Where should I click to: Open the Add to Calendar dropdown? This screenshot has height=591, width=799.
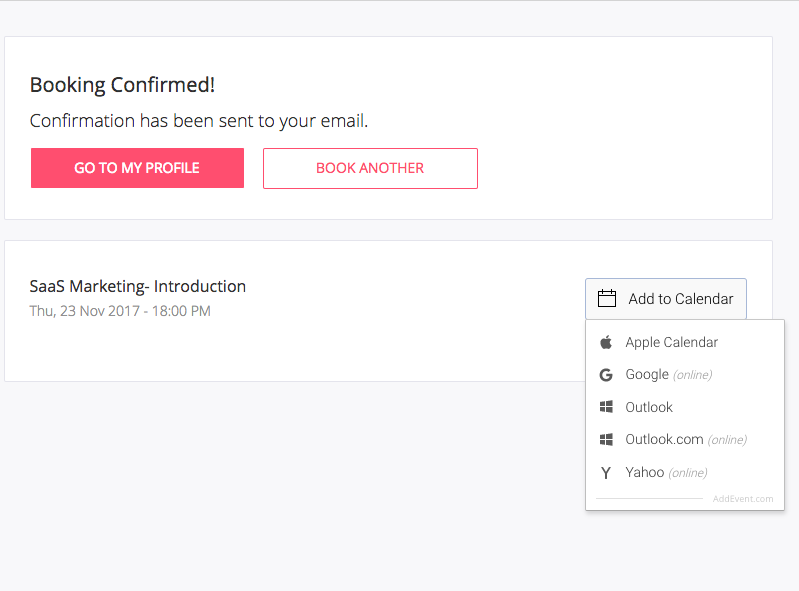[666, 299]
